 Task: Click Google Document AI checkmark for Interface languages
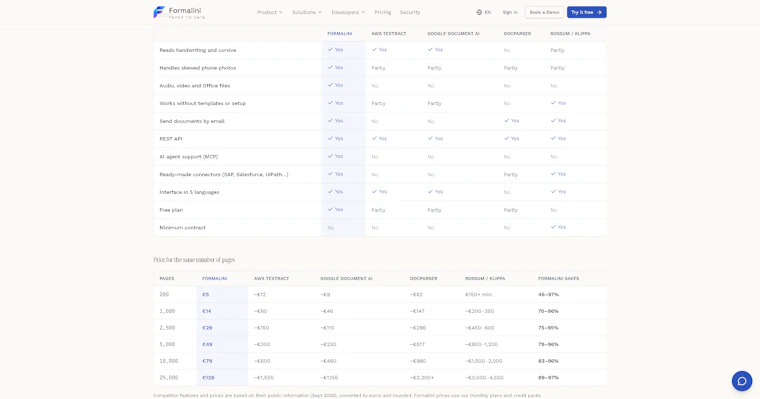pyautogui.click(x=430, y=192)
